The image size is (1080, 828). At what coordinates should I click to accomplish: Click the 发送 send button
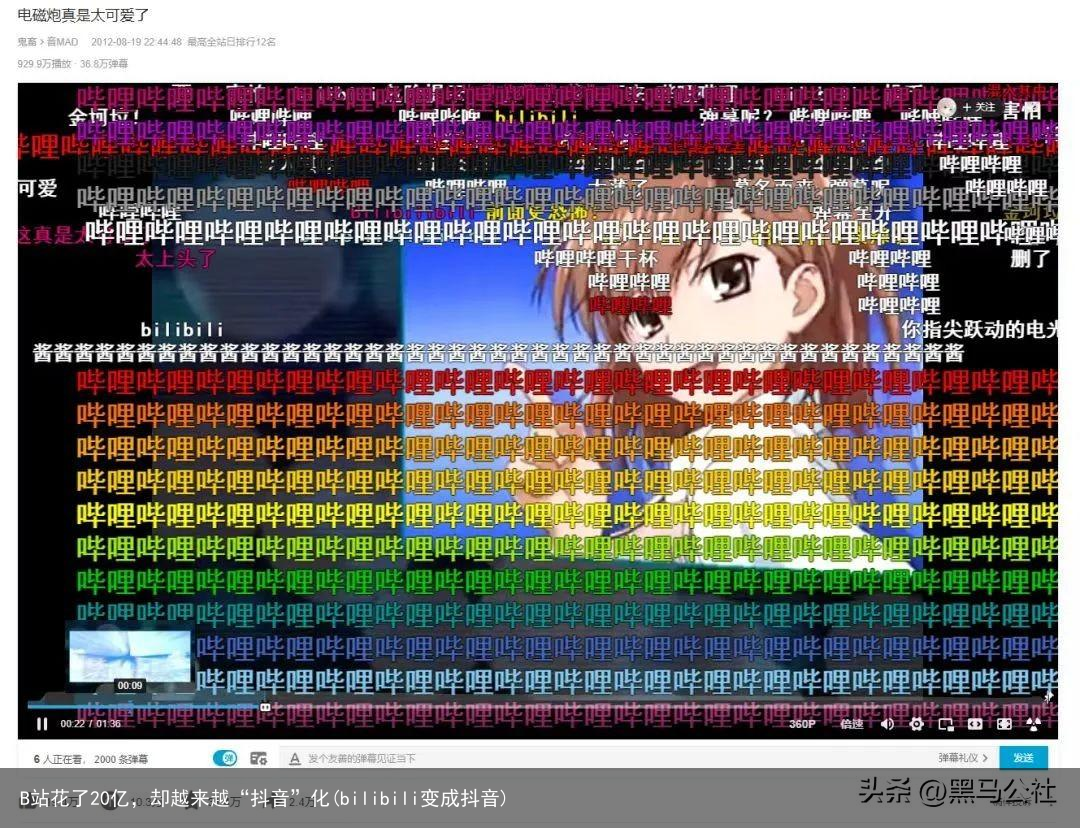[1023, 758]
